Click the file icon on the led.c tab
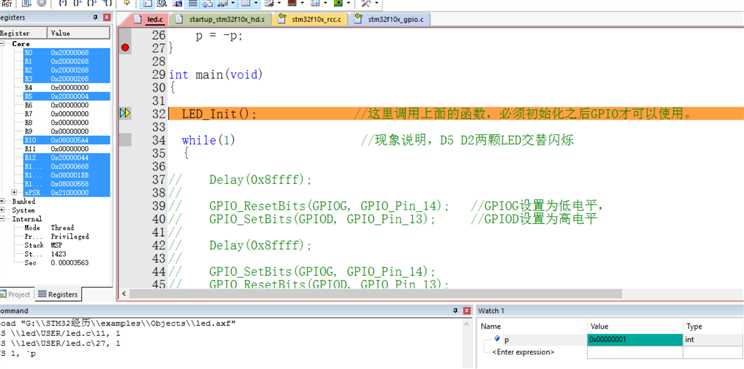This screenshot has height=369, width=744. (138, 19)
